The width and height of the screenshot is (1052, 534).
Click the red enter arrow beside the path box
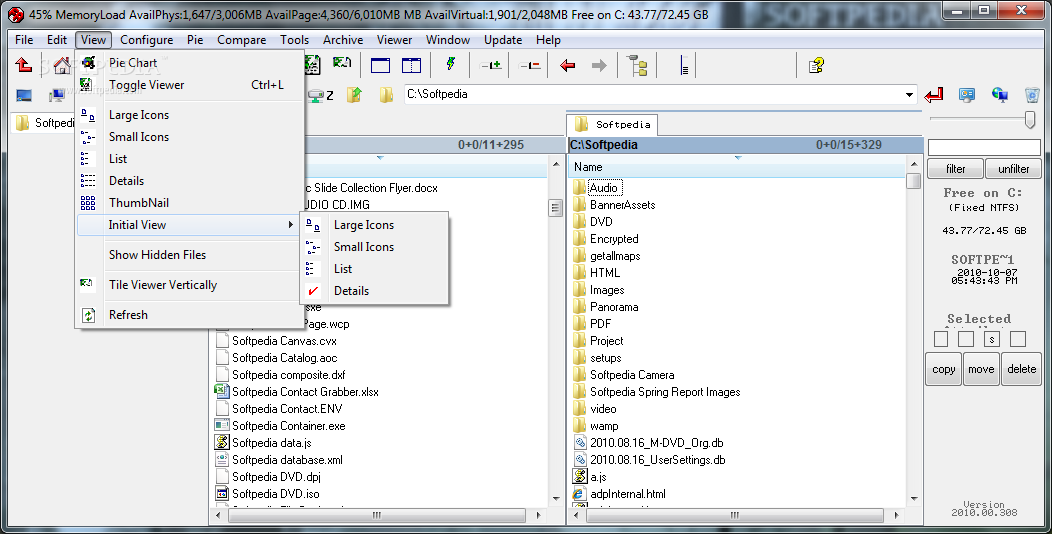933,95
